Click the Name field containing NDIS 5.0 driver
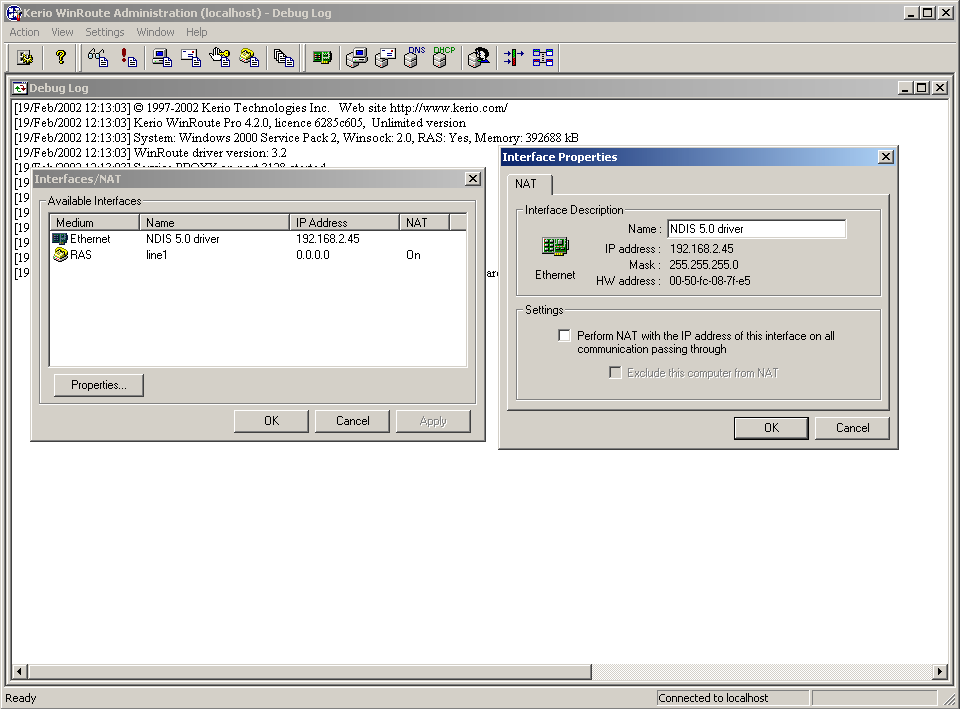Viewport: 960px width, 709px height. [x=757, y=229]
